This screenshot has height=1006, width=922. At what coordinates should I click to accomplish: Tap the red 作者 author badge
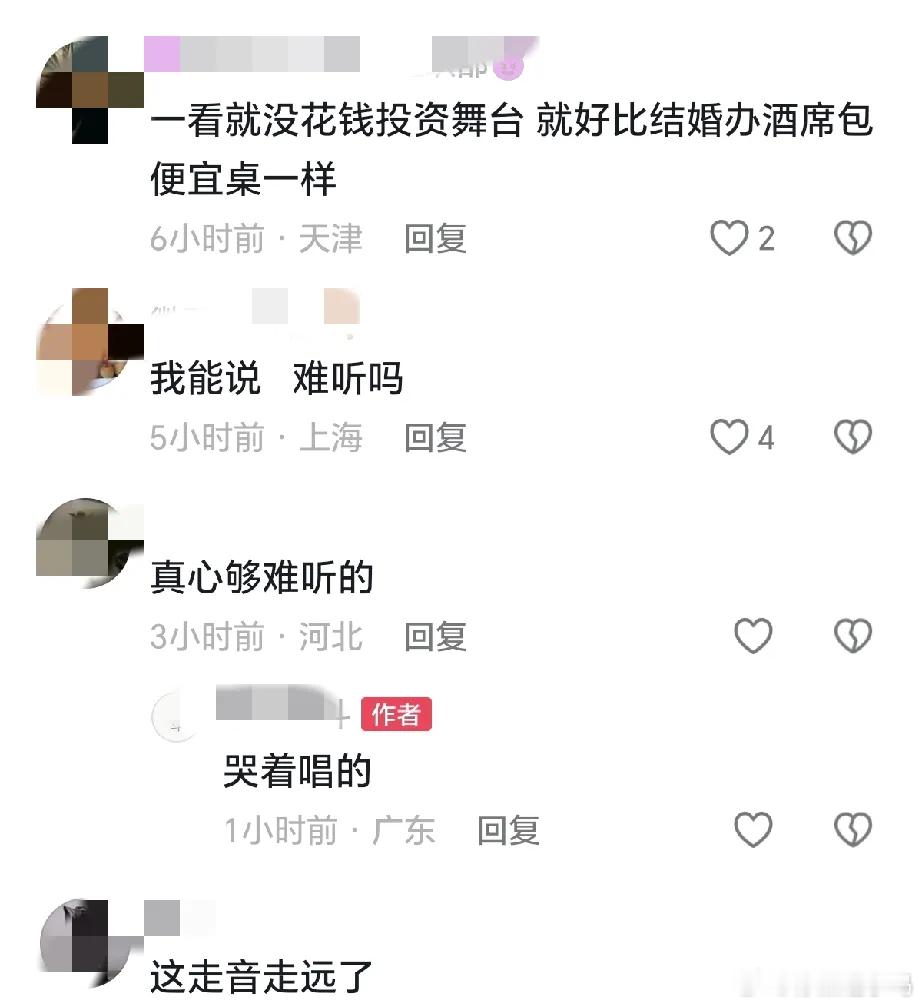click(396, 714)
